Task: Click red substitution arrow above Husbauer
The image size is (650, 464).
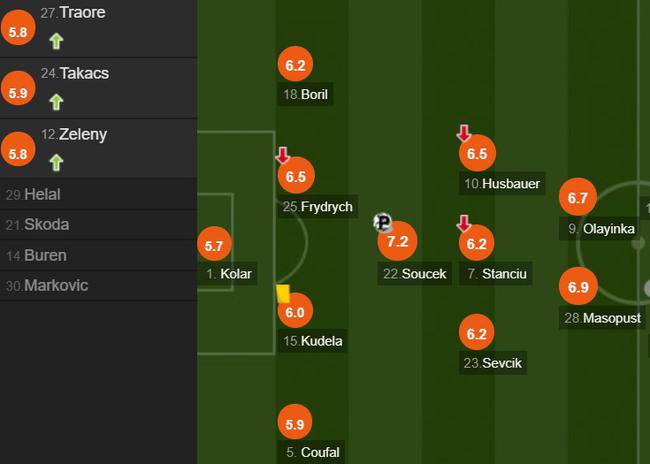Action: [464, 134]
